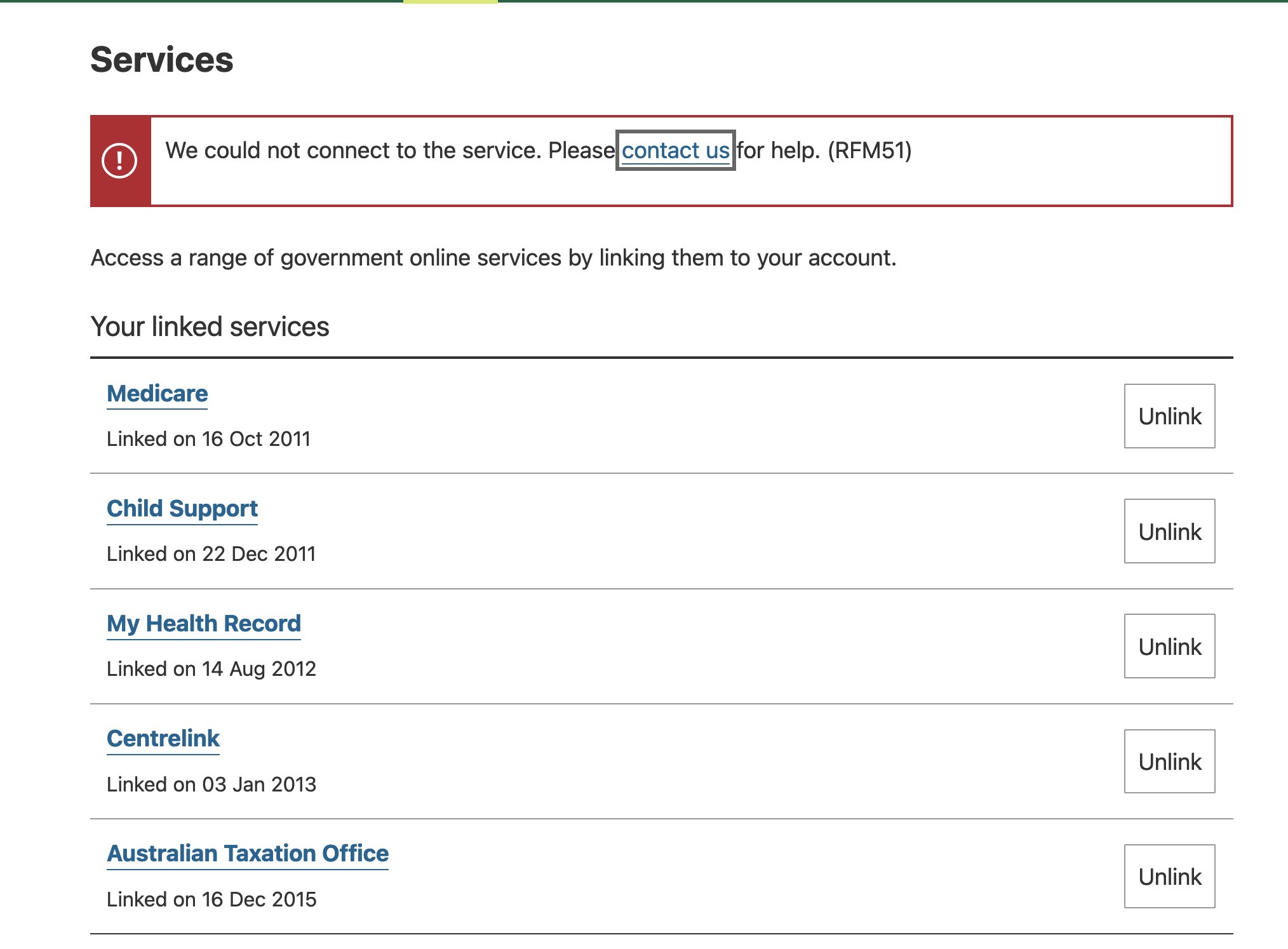Click the RFM51 error code text
The height and width of the screenshot is (949, 1288).
[x=869, y=151]
